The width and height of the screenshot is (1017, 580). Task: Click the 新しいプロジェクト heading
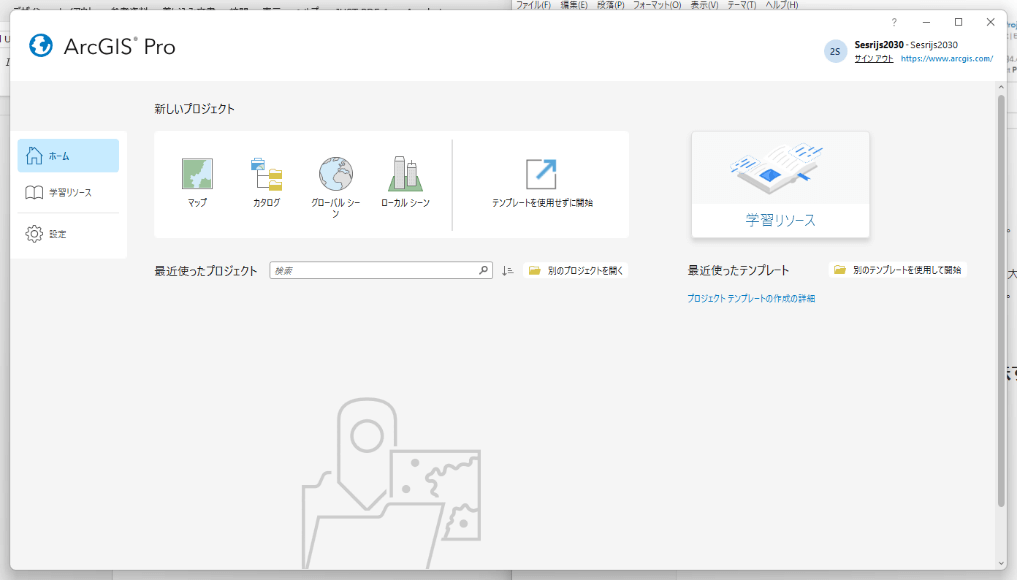(195, 109)
